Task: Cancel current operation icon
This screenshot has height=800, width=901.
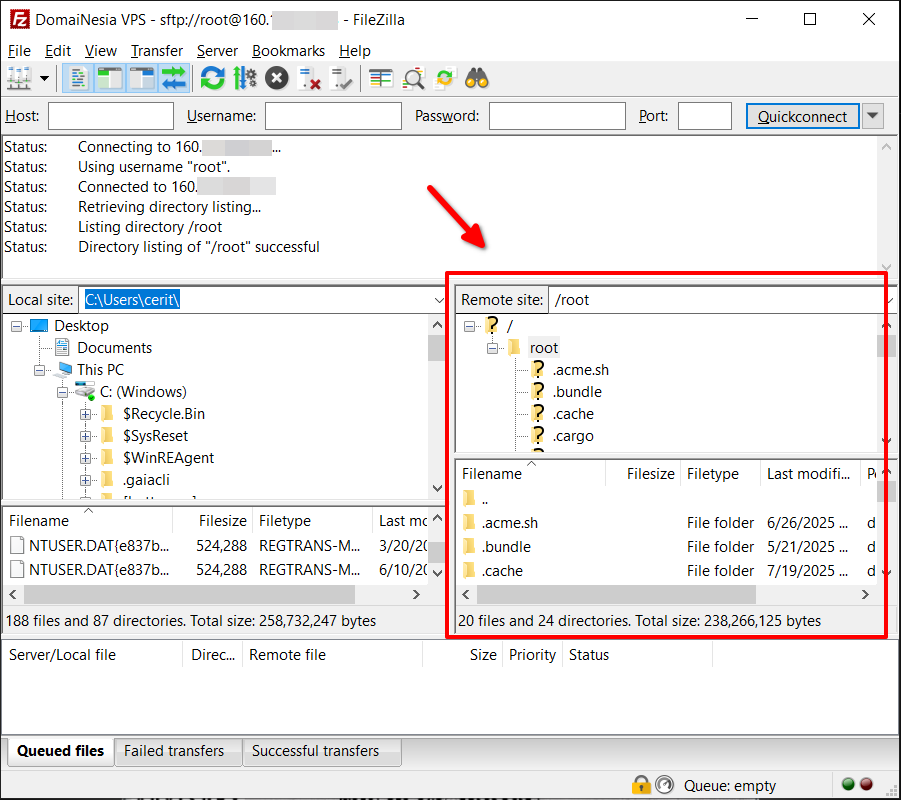Action: click(276, 78)
